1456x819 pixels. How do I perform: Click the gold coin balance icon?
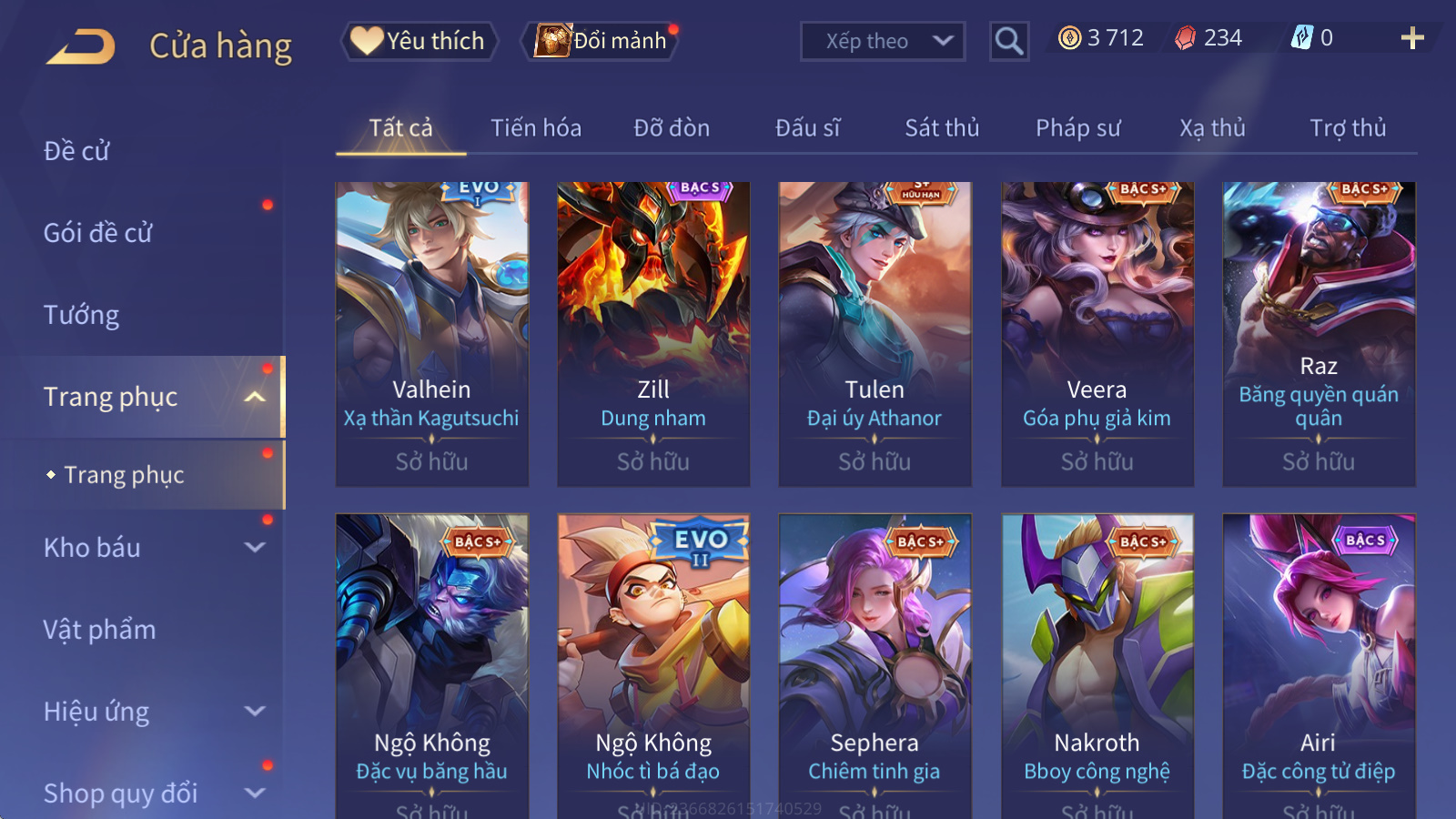[x=1069, y=38]
